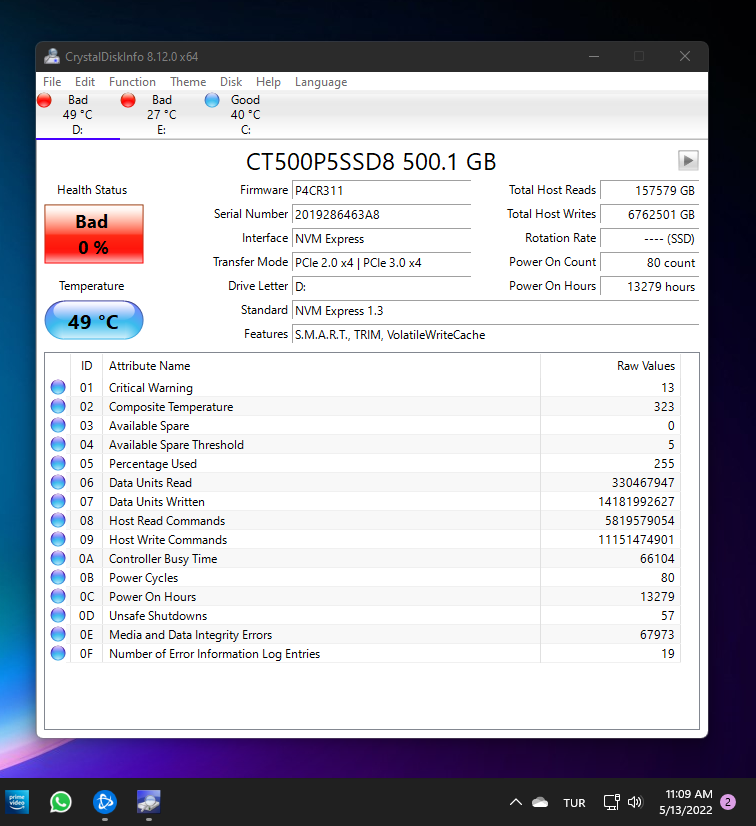Click the Power On Count value 80 count
Viewport: 756px width, 826px height.
click(650, 262)
